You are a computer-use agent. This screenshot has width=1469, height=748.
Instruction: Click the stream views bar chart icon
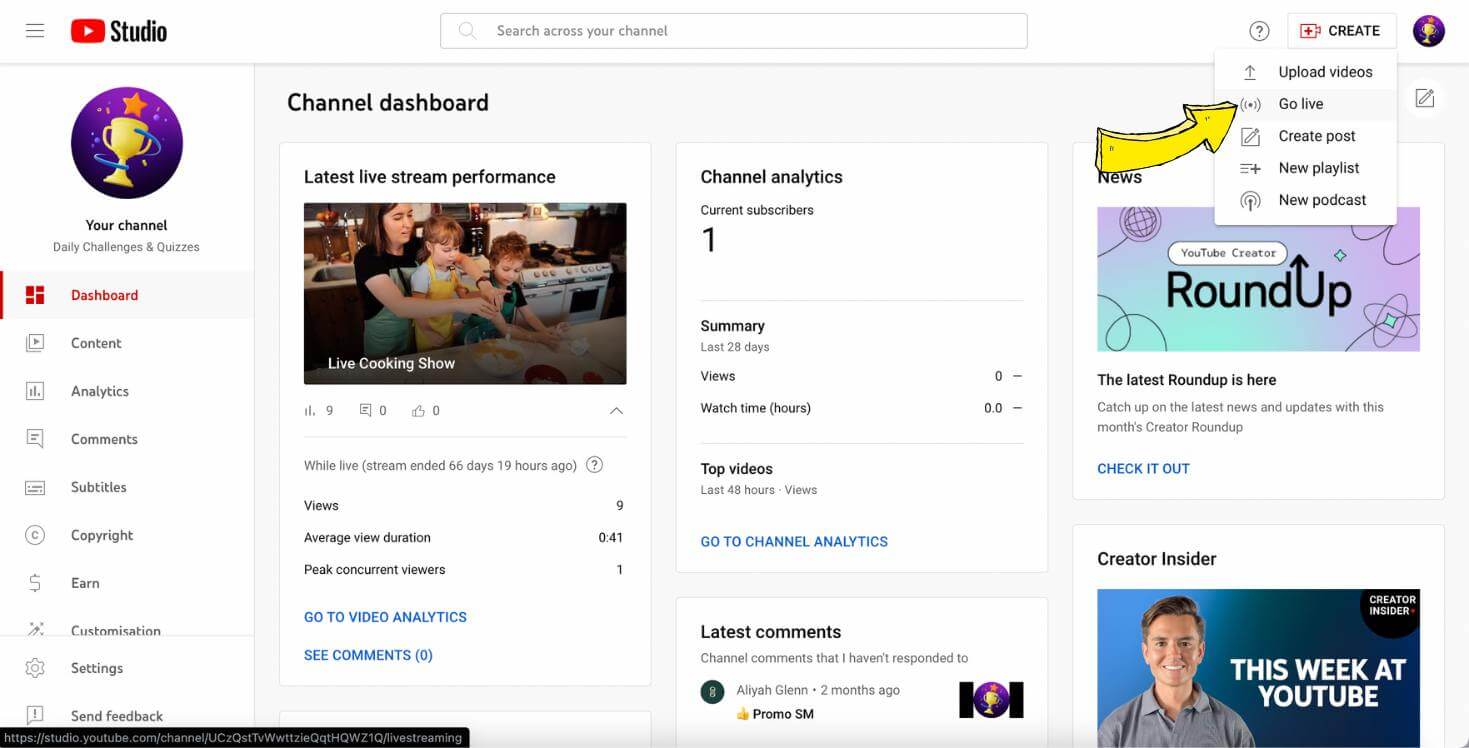click(310, 411)
